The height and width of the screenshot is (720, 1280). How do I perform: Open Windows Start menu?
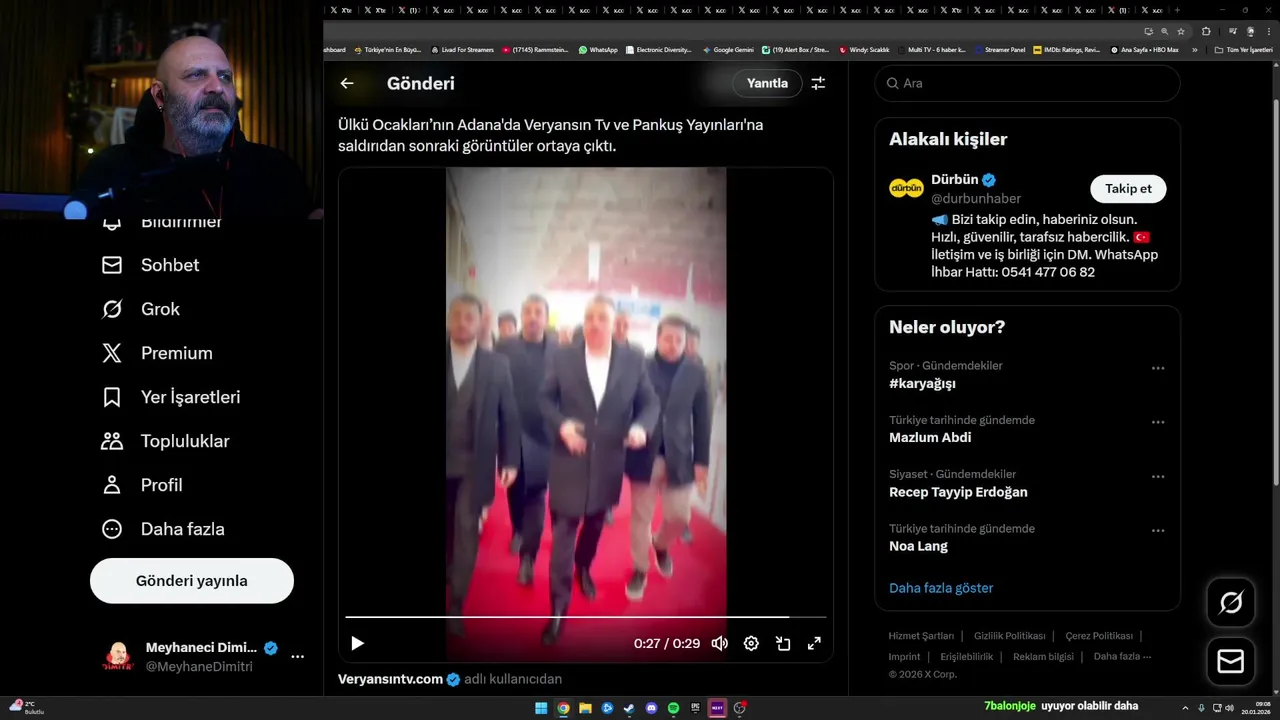[x=541, y=708]
